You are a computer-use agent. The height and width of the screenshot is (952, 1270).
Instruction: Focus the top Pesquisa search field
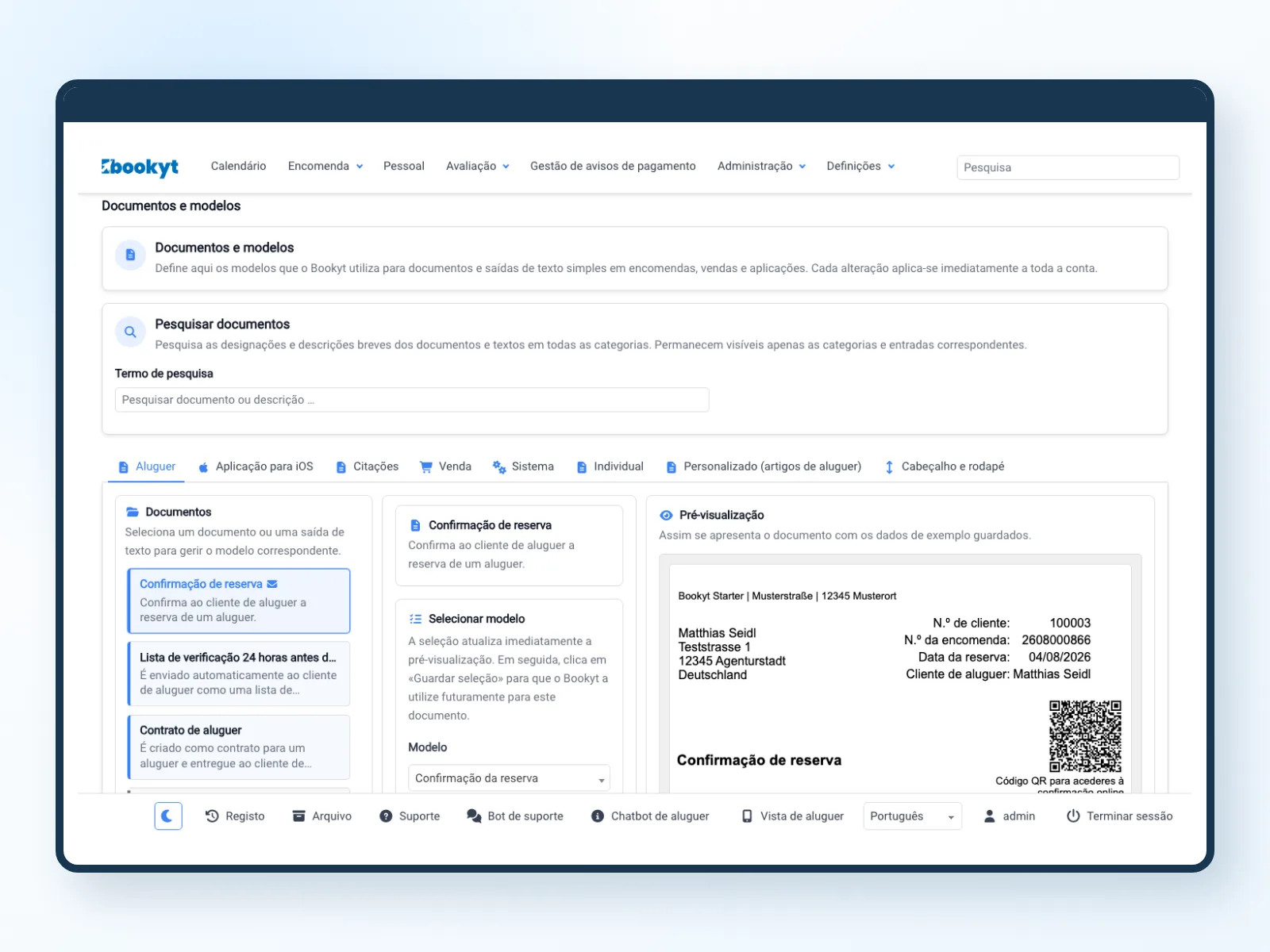coord(1068,167)
